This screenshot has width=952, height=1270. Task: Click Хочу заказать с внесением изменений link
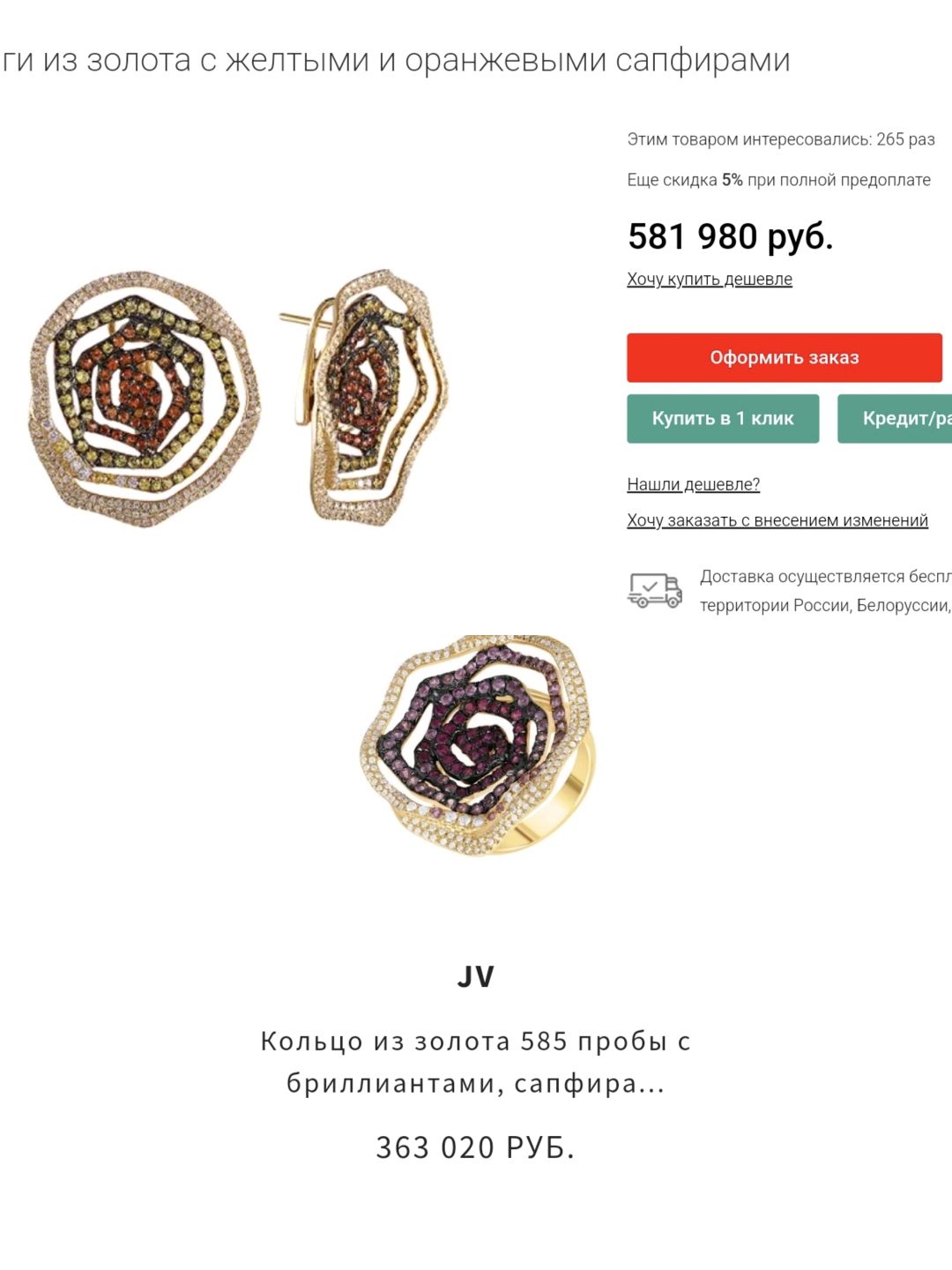pyautogui.click(x=777, y=520)
